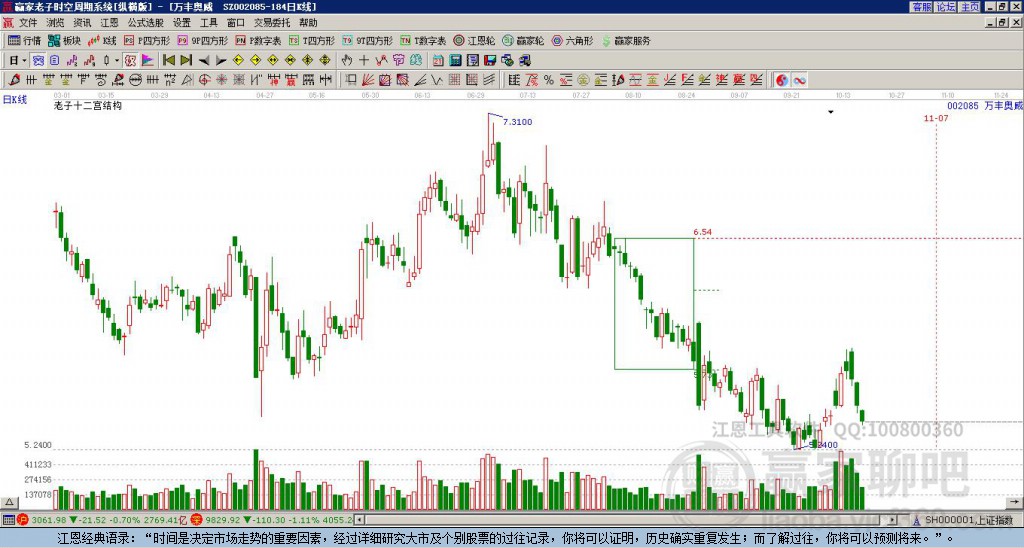
Task: Open the 江恩轮 Gann wheel
Action: click(x=474, y=40)
